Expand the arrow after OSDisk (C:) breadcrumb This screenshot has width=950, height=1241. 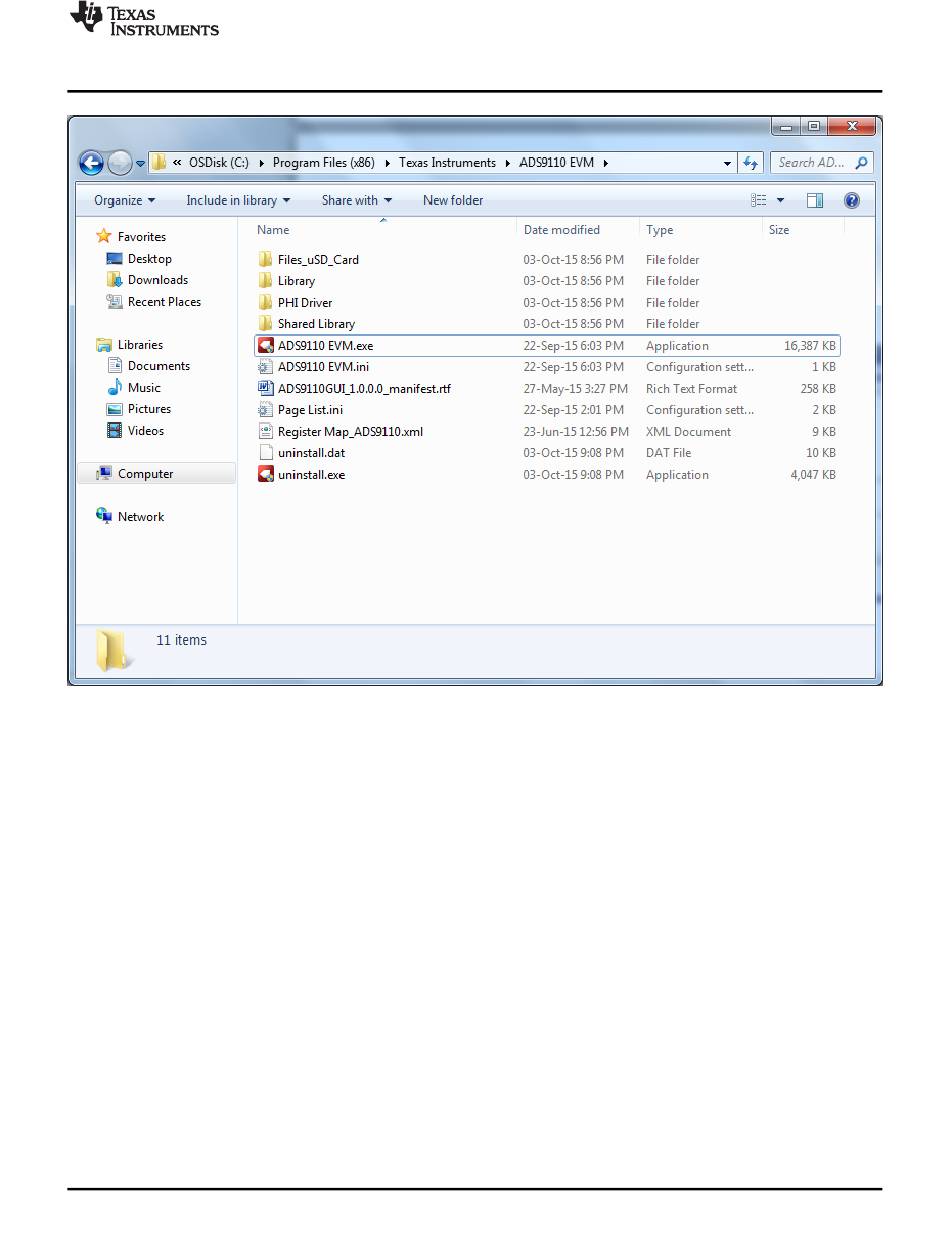[x=261, y=163]
